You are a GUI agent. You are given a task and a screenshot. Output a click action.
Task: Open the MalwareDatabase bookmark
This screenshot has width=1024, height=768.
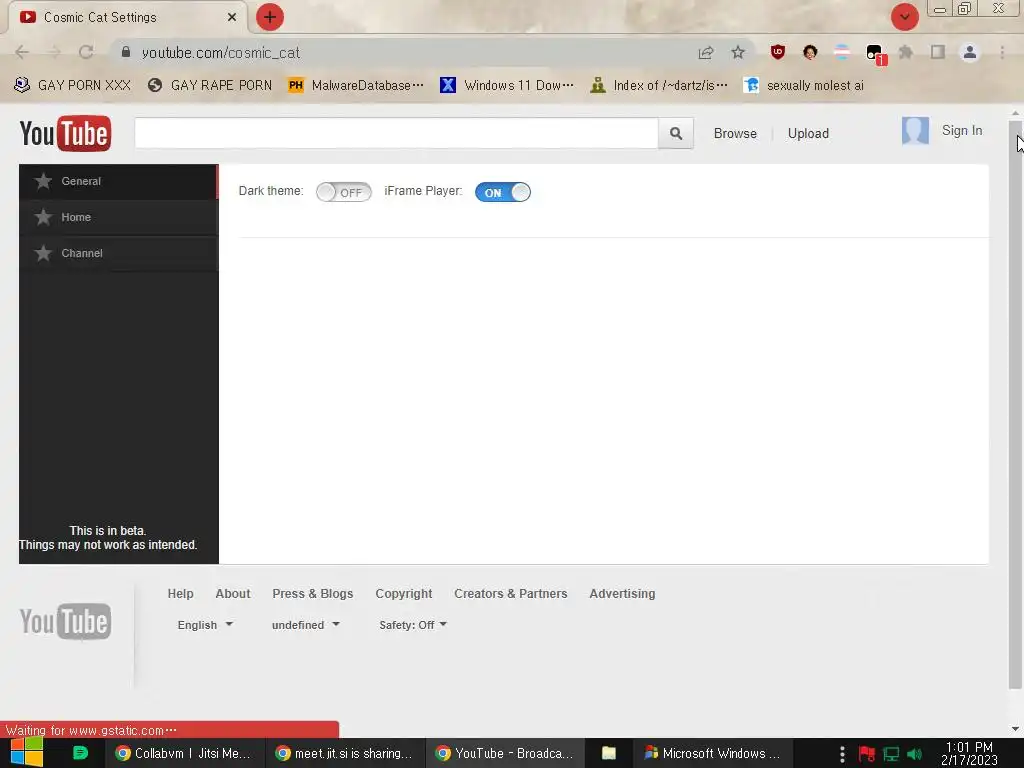(x=356, y=85)
